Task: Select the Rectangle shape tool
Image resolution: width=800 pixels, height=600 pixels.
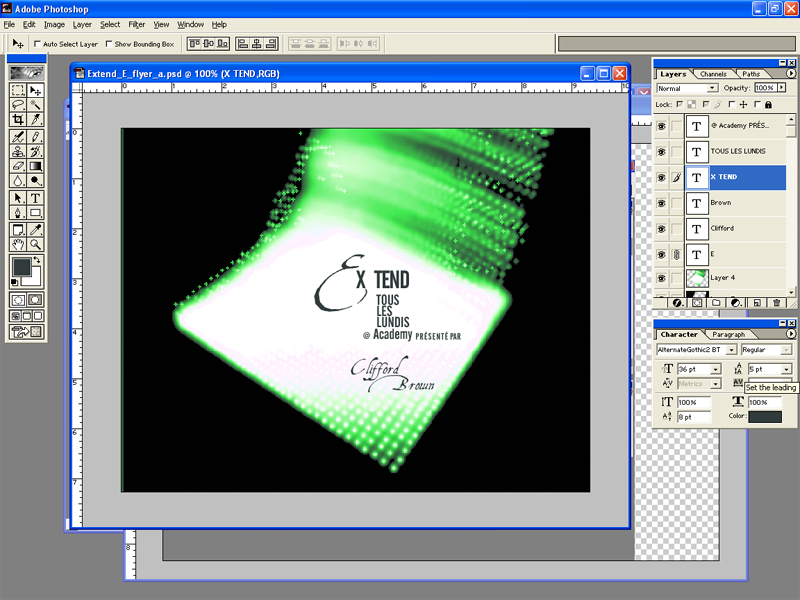Action: pyautogui.click(x=36, y=213)
